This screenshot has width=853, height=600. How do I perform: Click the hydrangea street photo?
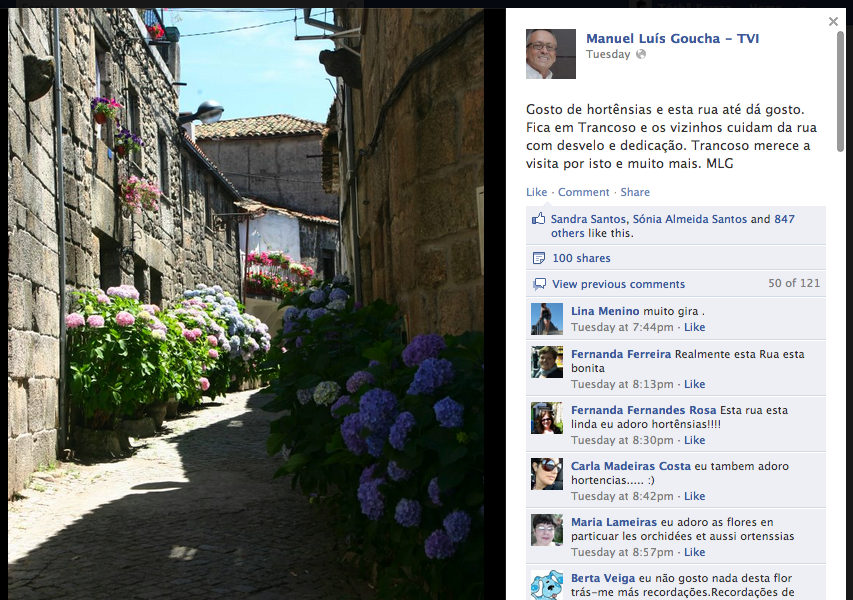246,304
